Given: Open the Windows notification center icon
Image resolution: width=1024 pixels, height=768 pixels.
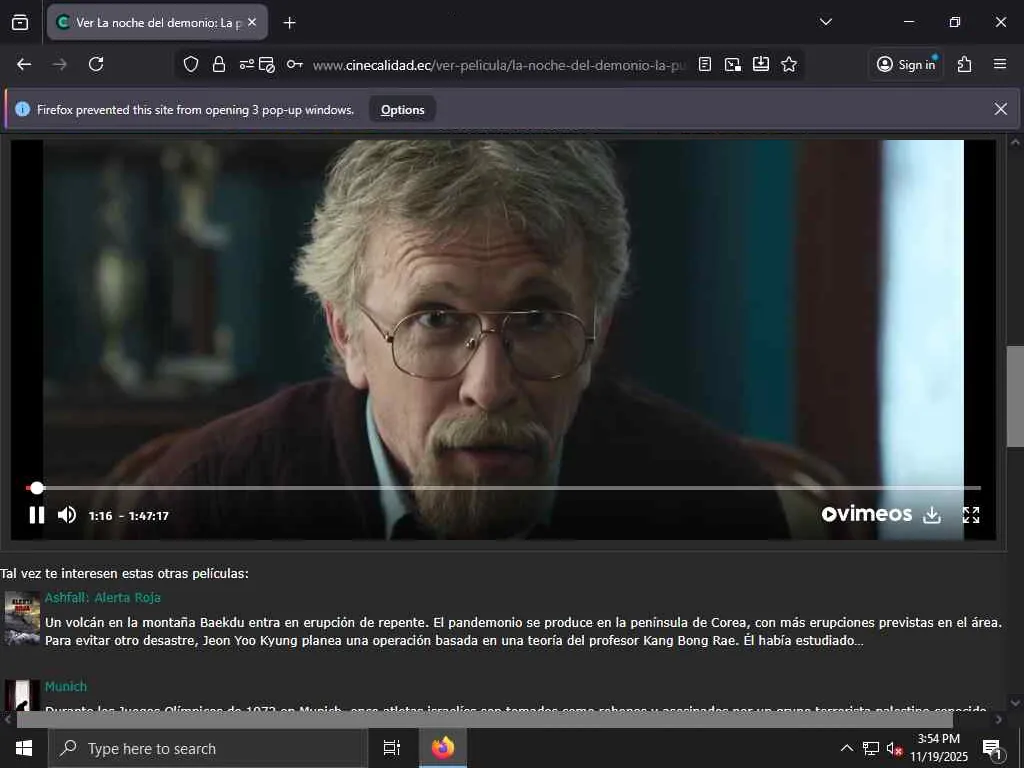Looking at the screenshot, I should [992, 748].
